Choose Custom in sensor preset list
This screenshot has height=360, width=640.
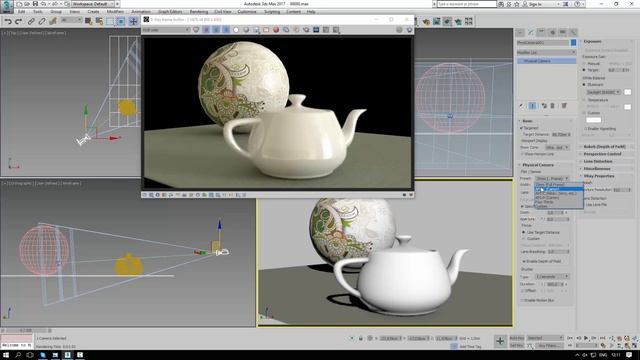[x=558, y=206]
